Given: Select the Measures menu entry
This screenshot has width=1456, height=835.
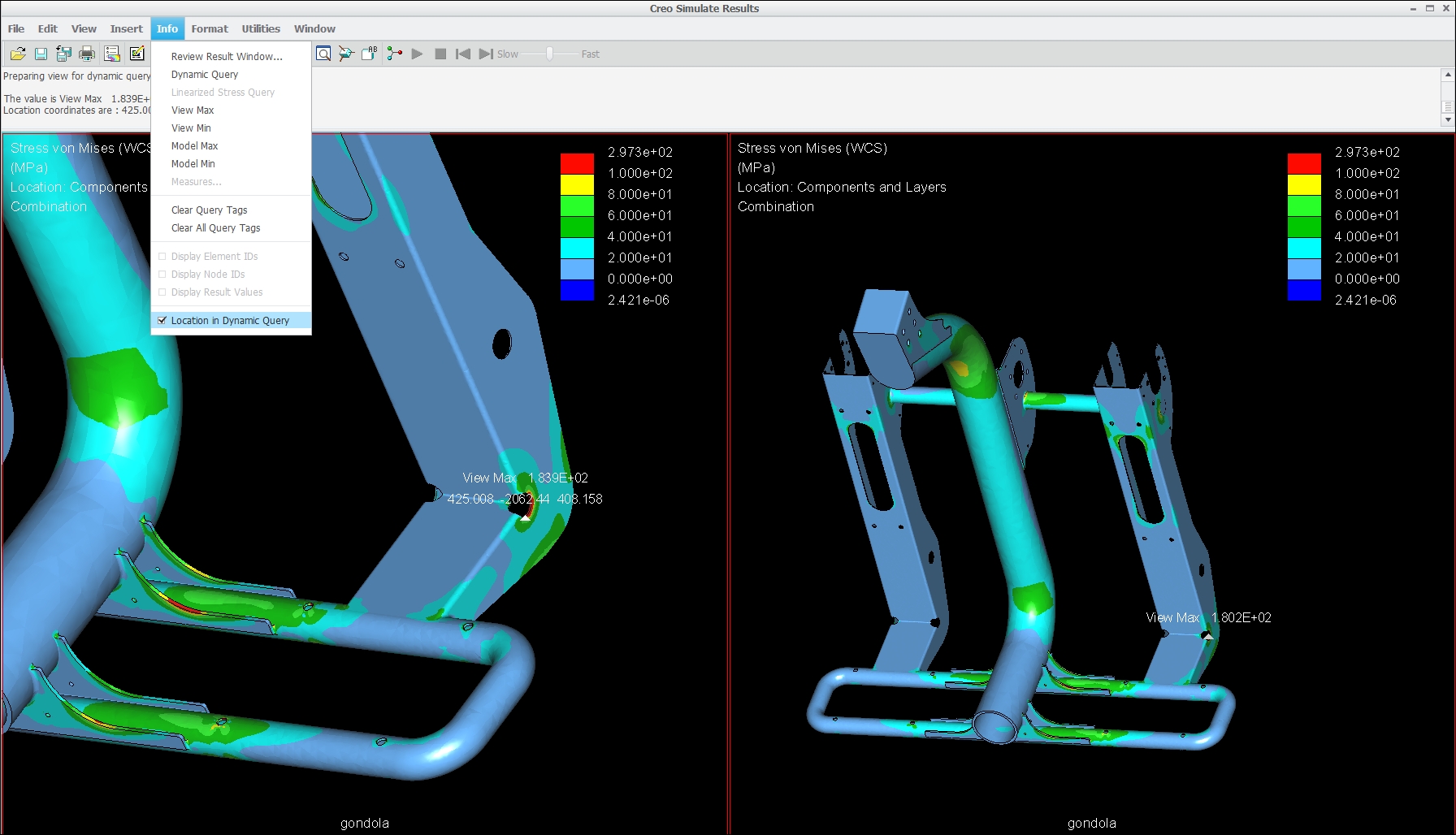Looking at the screenshot, I should click(231, 181).
